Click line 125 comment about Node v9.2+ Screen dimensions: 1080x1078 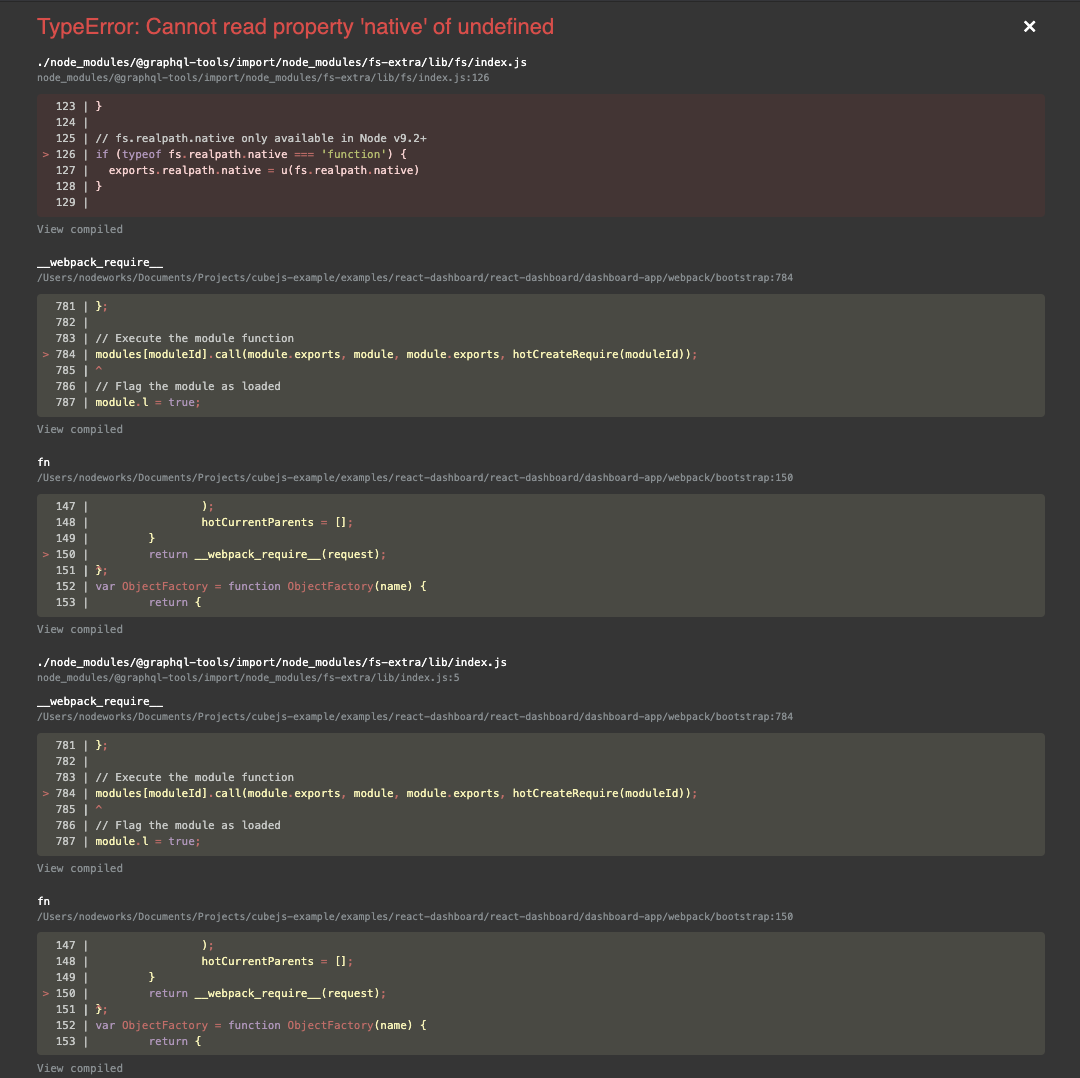tap(261, 138)
